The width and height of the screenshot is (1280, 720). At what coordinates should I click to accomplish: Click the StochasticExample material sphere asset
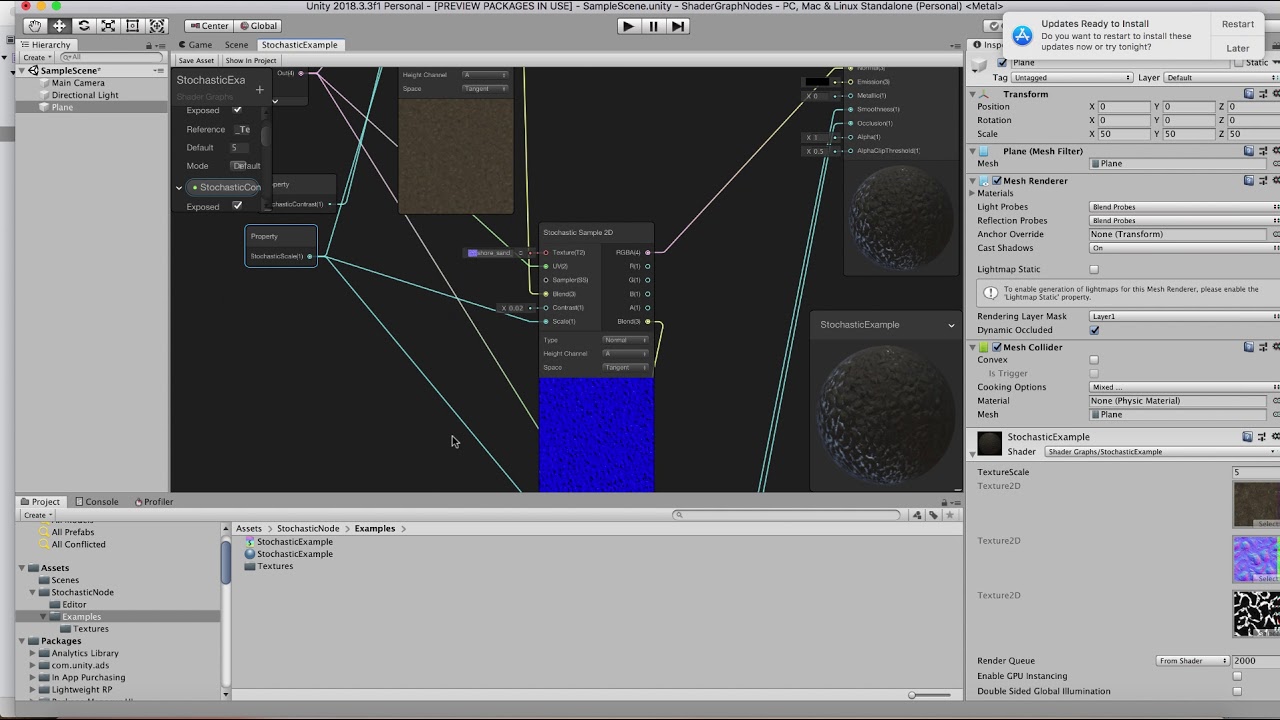[289, 554]
